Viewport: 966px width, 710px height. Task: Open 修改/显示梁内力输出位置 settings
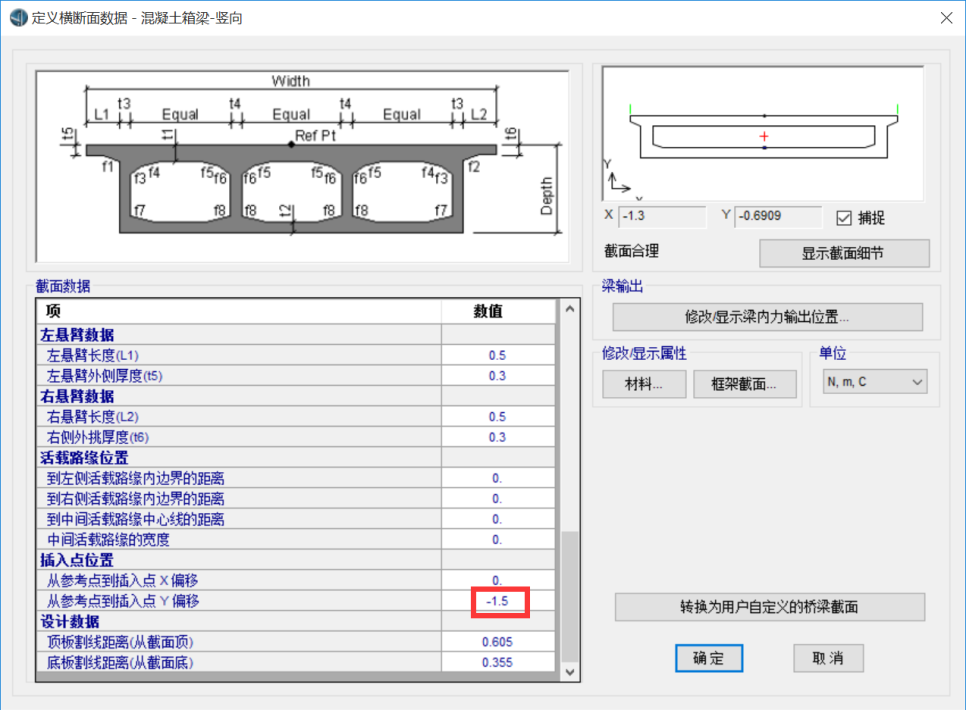tap(767, 317)
